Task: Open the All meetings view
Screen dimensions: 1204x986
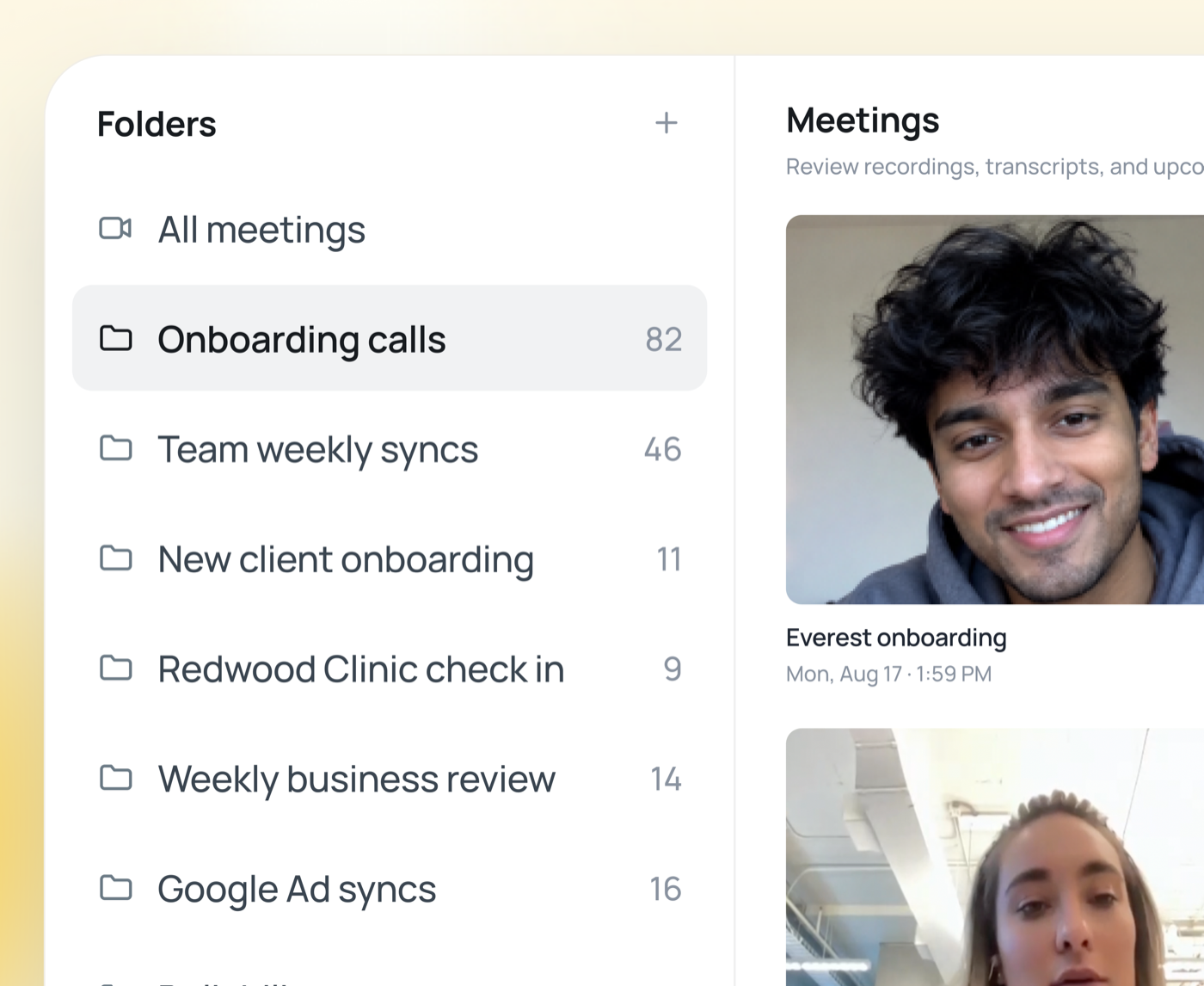Action: 390,229
